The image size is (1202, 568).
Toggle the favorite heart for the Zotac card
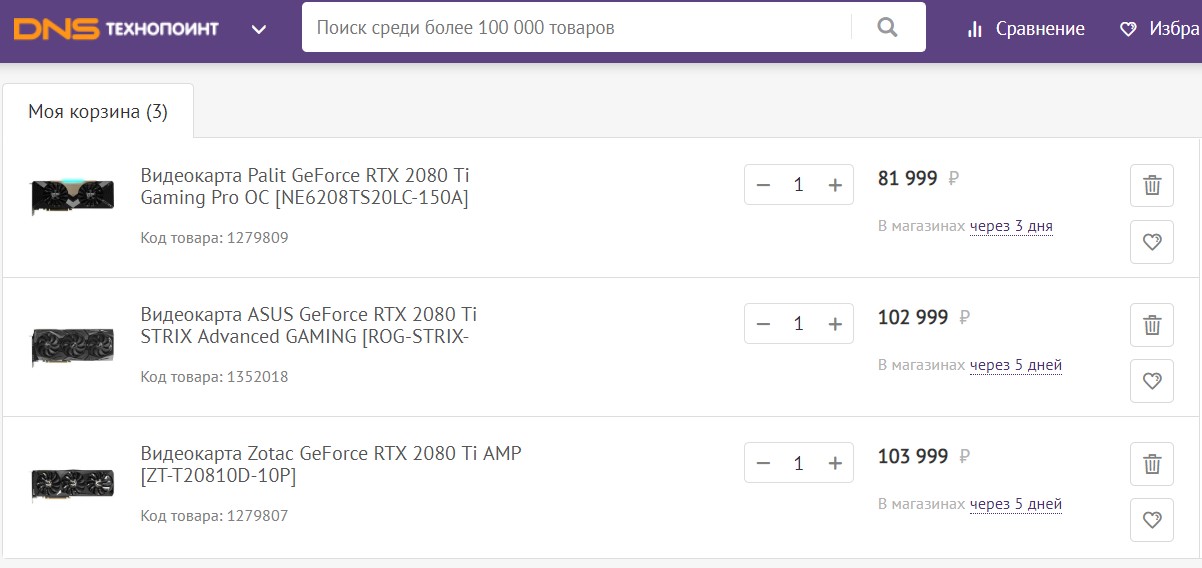coord(1151,520)
